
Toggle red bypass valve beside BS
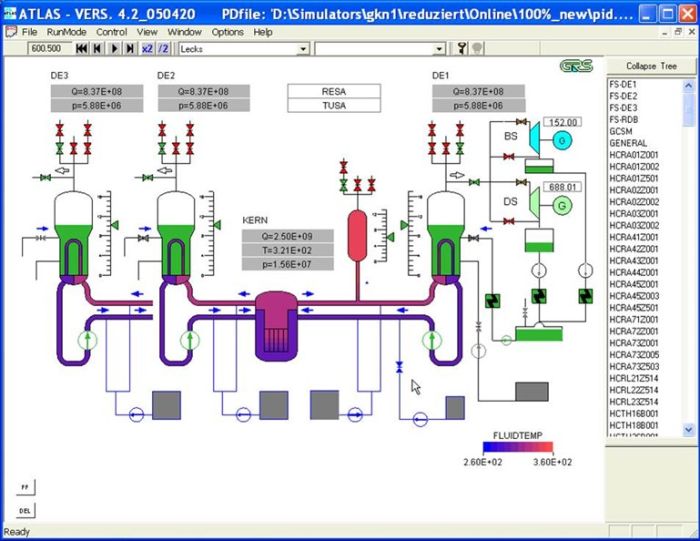click(x=508, y=157)
